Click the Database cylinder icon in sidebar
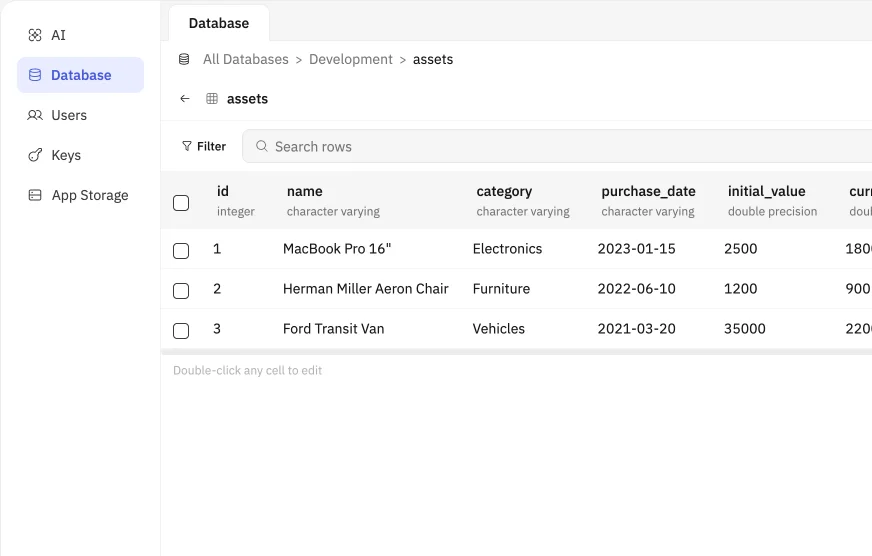 pyautogui.click(x=35, y=75)
